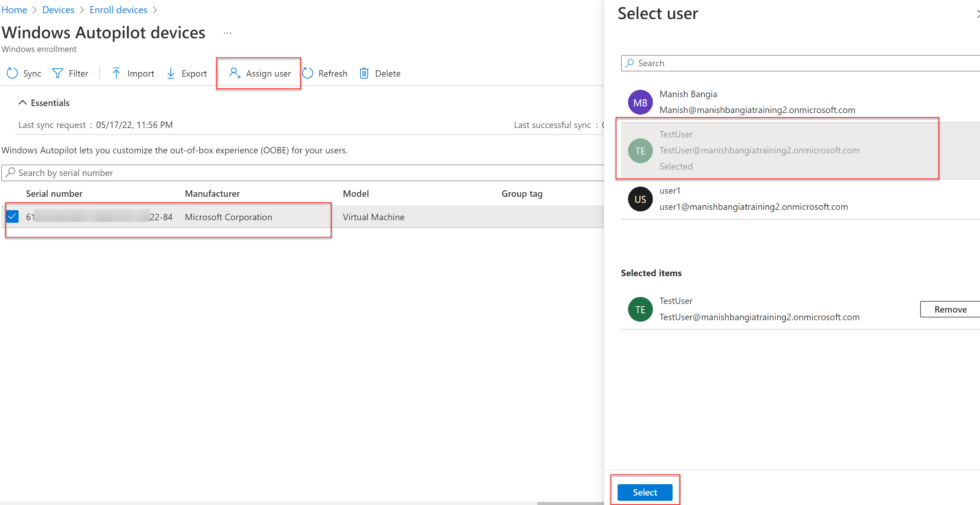Click the Select button
980x505 pixels.
pos(645,492)
